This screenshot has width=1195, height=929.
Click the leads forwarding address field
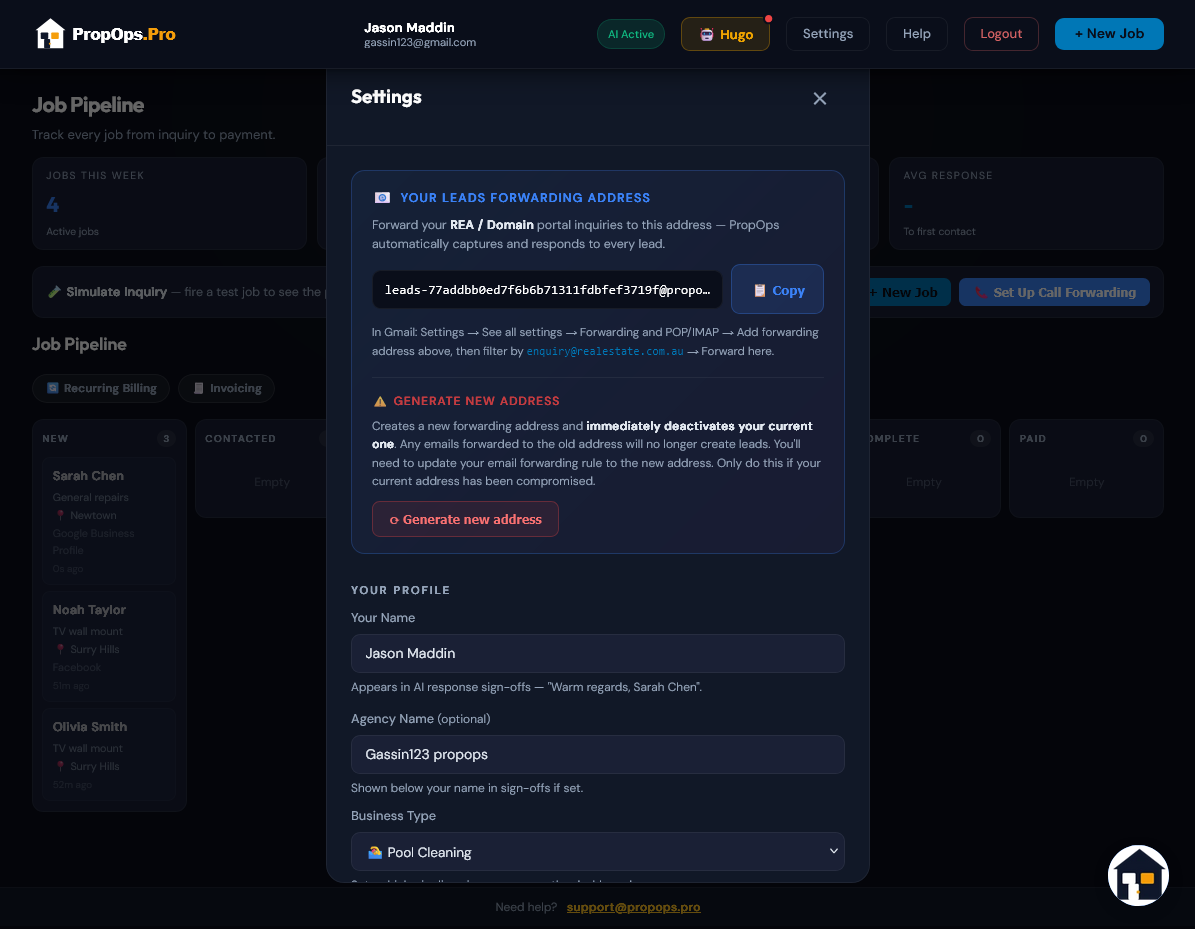pos(547,290)
